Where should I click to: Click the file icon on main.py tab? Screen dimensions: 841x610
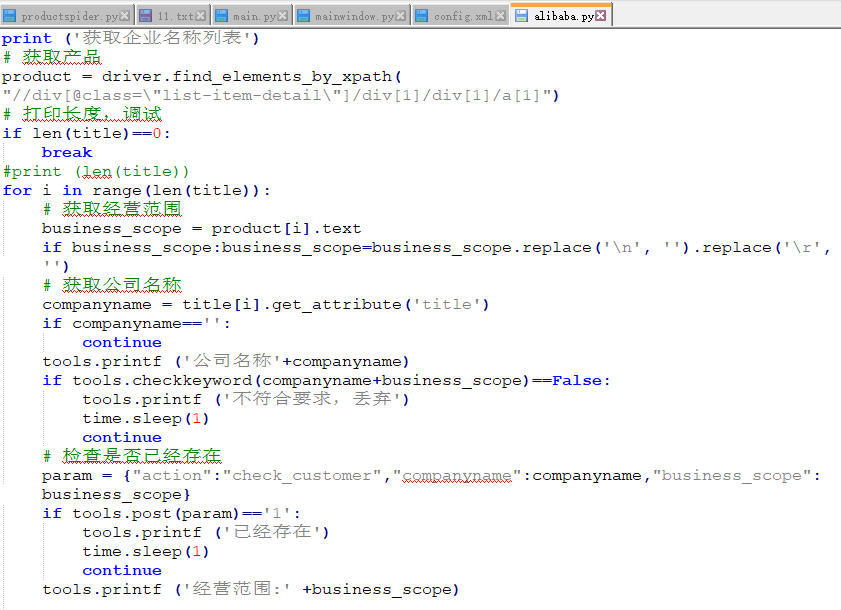(x=220, y=16)
